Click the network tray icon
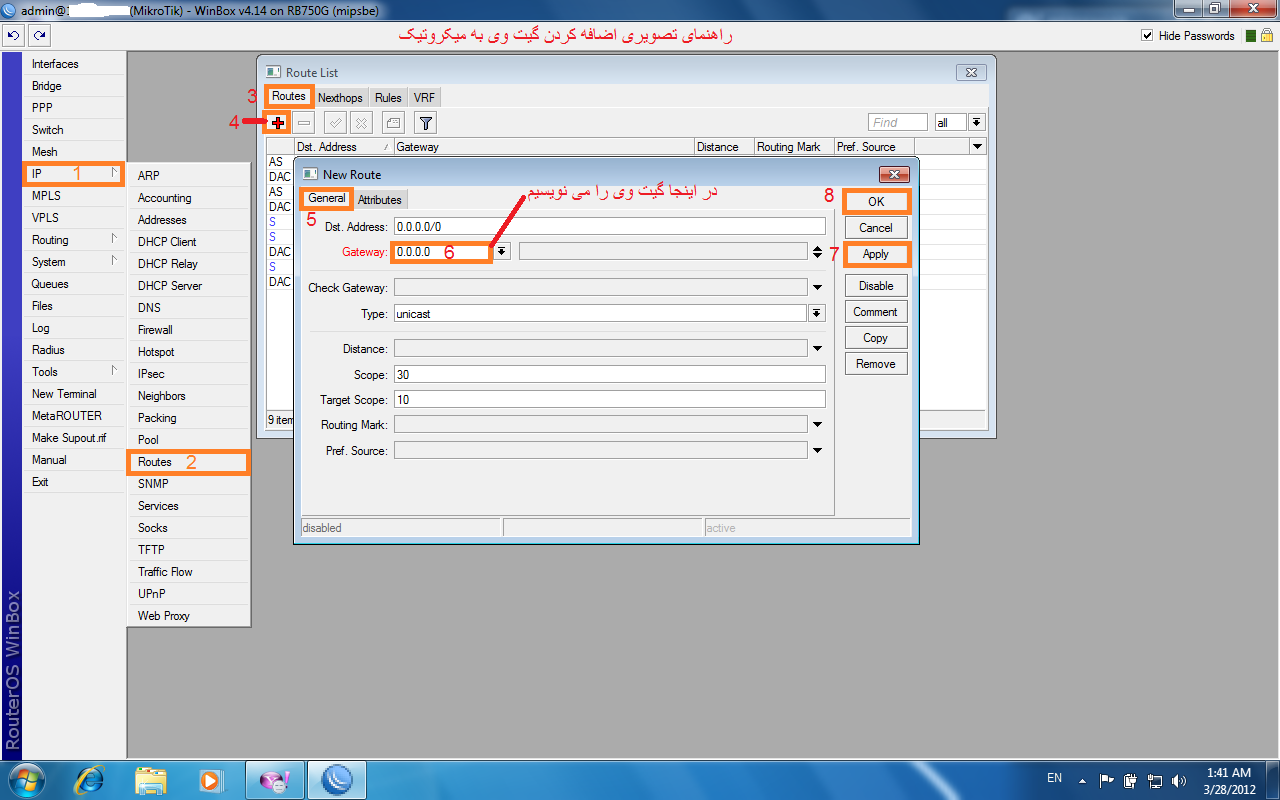This screenshot has width=1280, height=800. [1155, 780]
